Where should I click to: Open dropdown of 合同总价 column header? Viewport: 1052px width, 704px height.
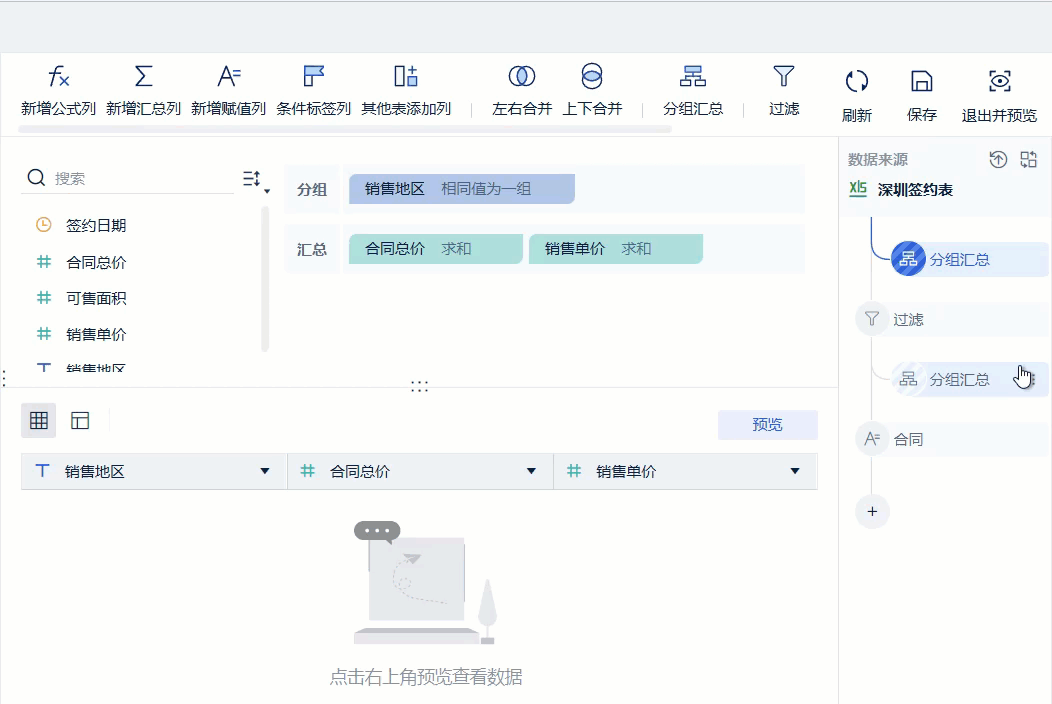[531, 471]
